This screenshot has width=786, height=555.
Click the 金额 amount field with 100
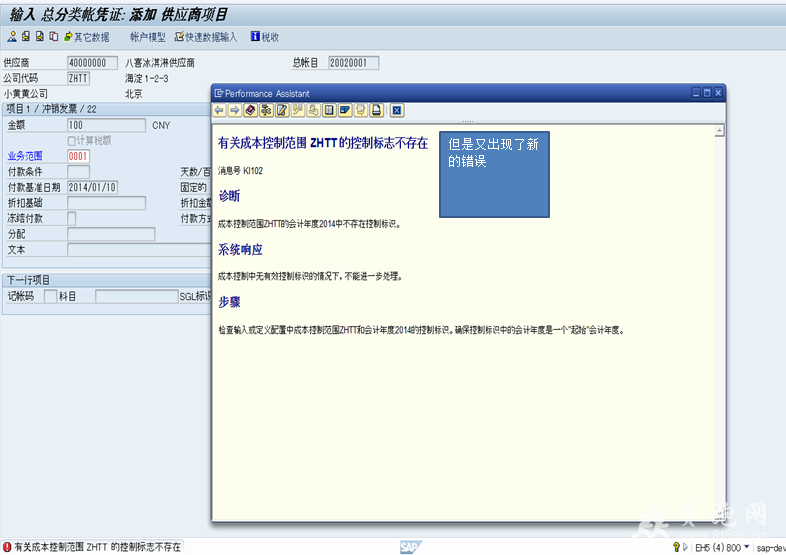[106, 125]
